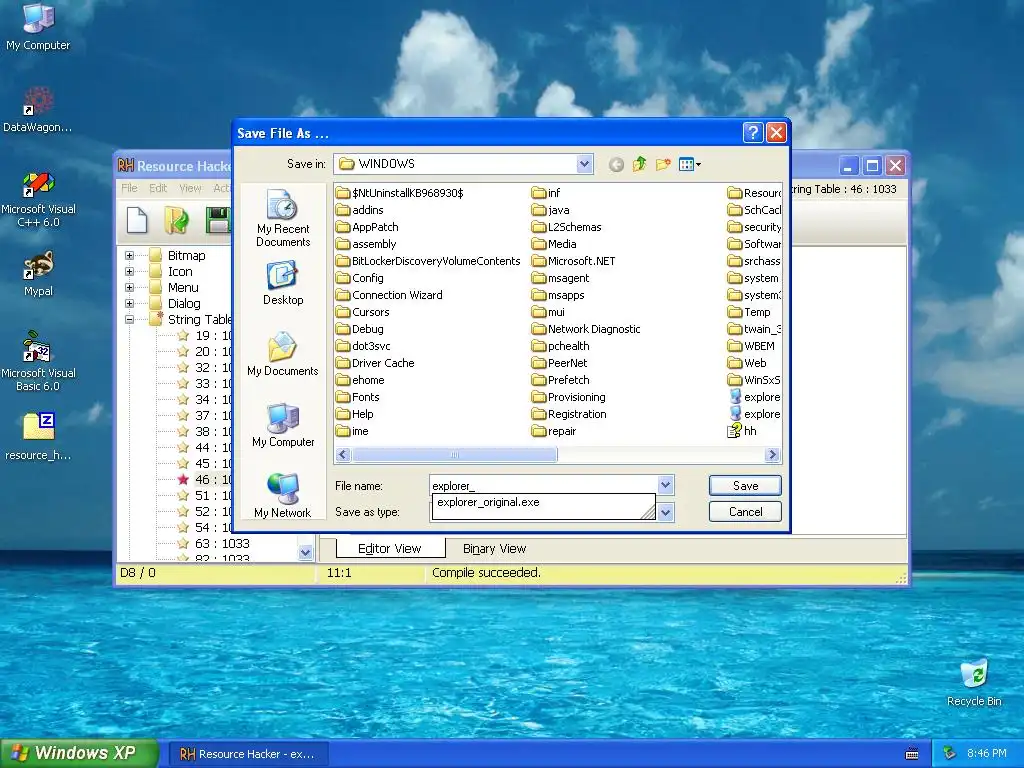Open Resource Hacker's View menu
This screenshot has width=1024, height=768.
tap(190, 188)
